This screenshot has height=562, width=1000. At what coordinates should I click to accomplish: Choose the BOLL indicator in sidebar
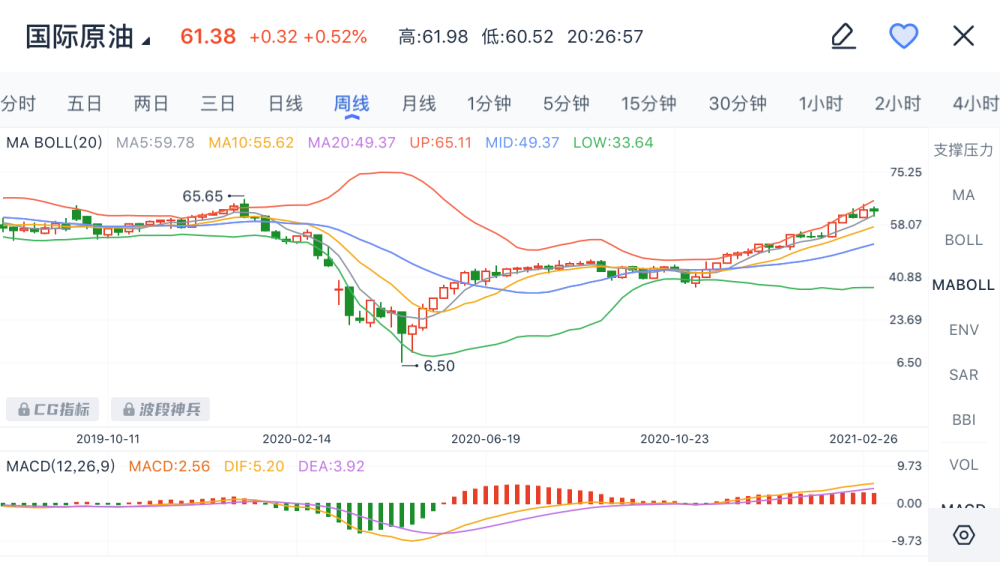[963, 240]
